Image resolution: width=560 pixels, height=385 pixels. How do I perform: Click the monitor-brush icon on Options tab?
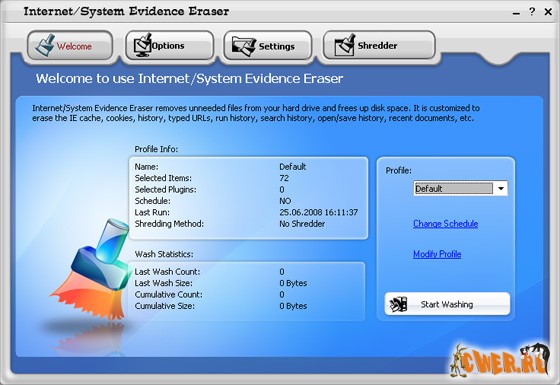tap(142, 45)
